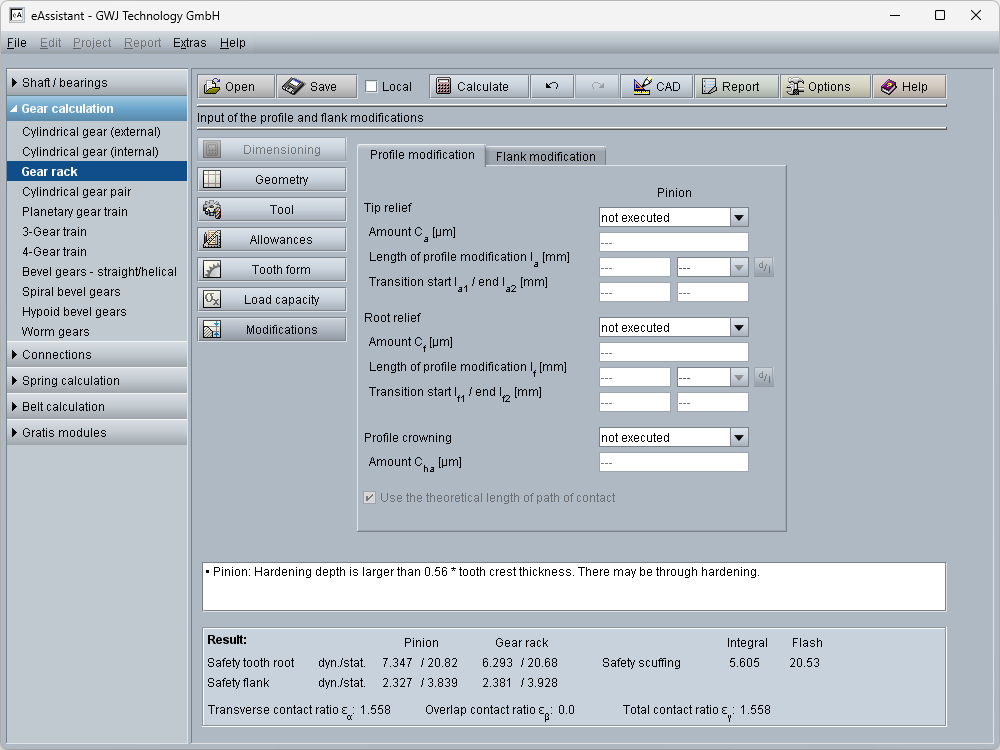This screenshot has width=1000, height=750.
Task: Open the Extras menu
Action: [x=189, y=43]
